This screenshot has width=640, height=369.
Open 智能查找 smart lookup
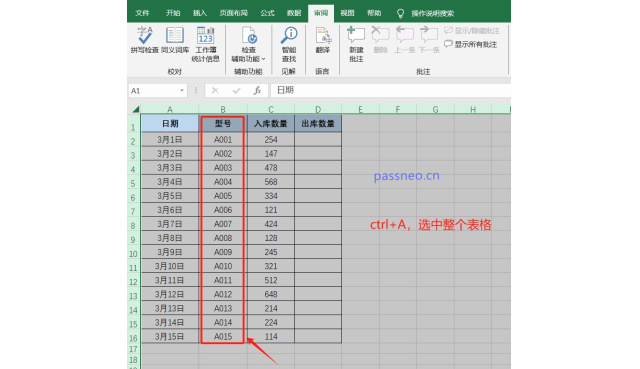[x=289, y=44]
